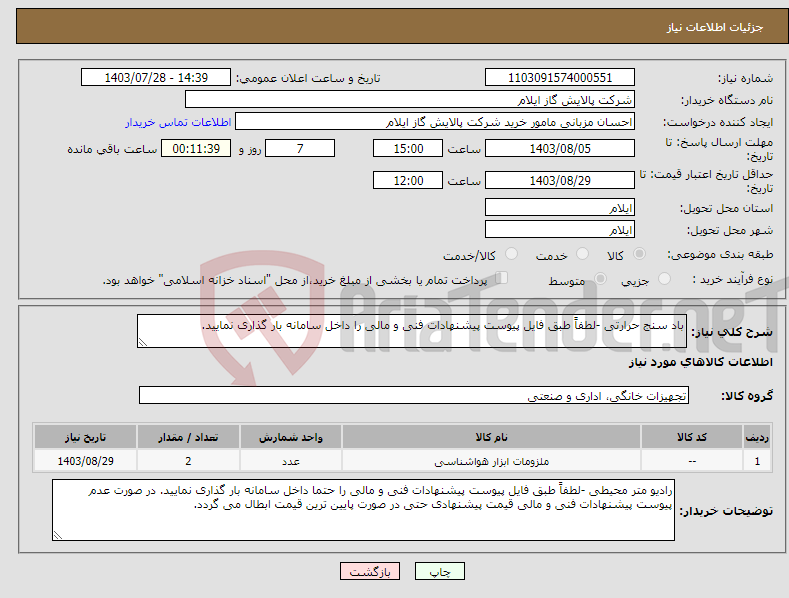
Task: Click the general need description textarea
Action: tap(412, 331)
